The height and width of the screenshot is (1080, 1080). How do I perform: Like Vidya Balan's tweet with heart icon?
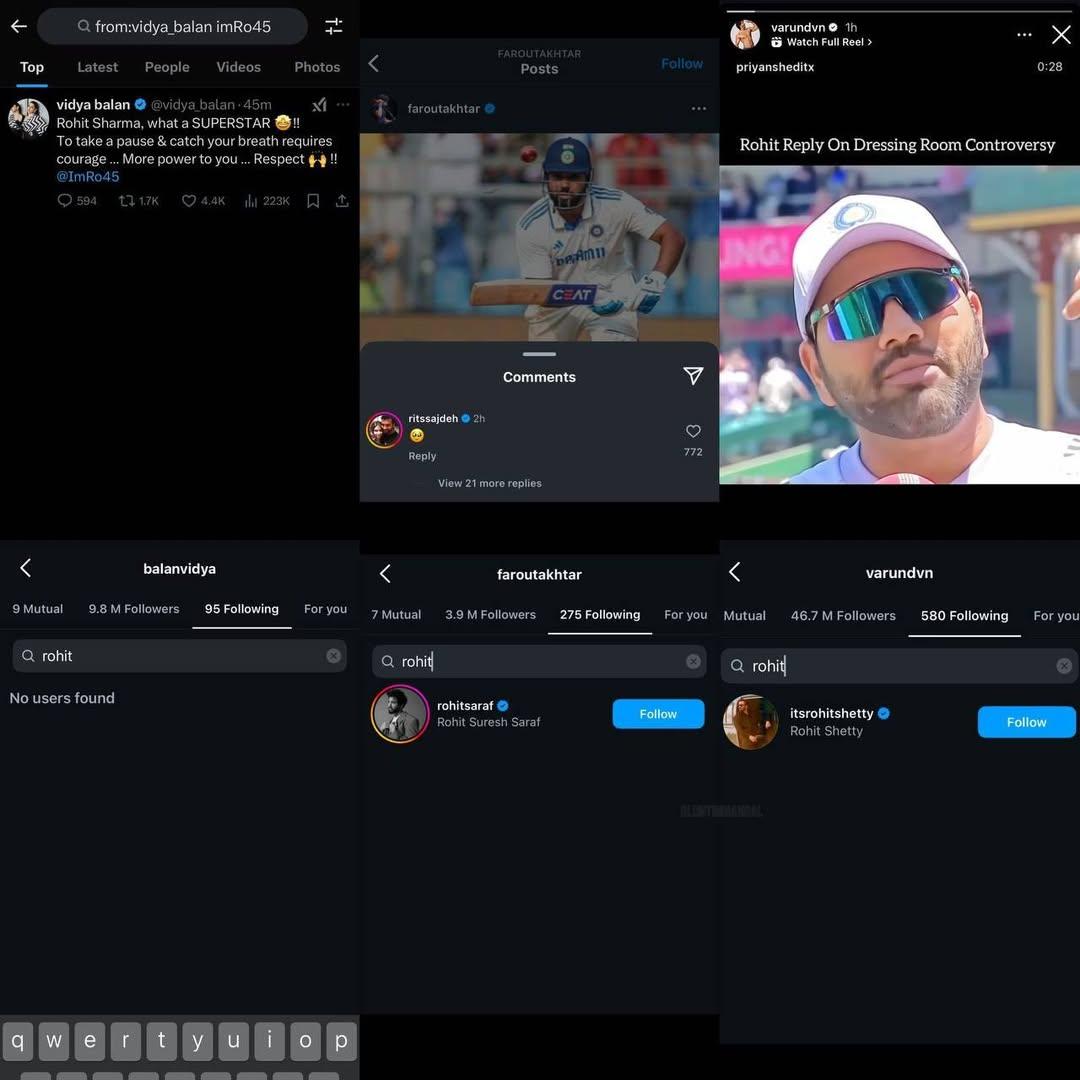pos(189,200)
